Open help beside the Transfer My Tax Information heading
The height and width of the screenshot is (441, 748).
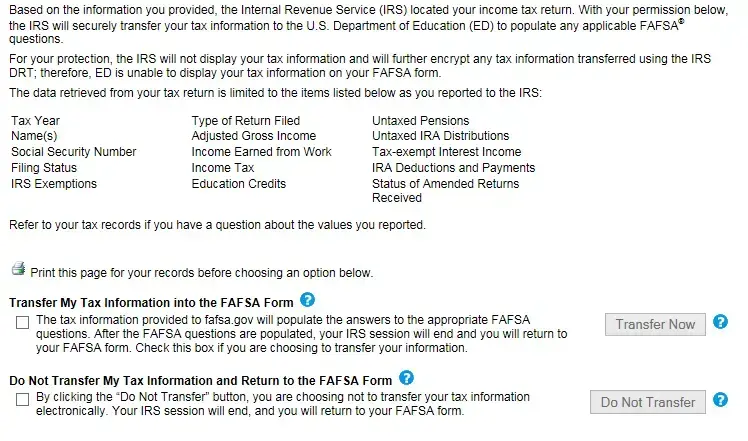coord(308,299)
